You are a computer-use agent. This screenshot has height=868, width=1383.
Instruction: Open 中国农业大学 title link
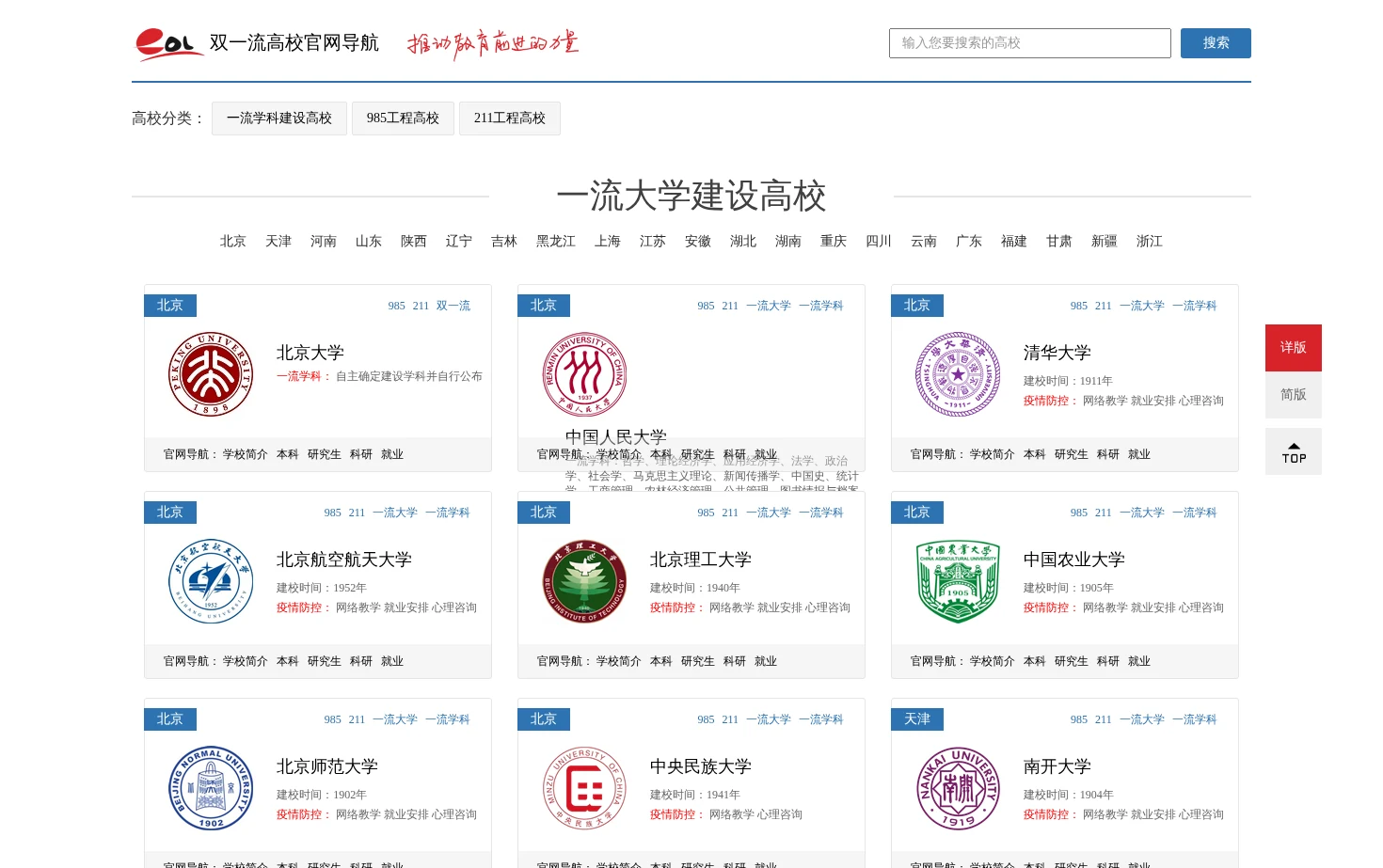click(1074, 560)
